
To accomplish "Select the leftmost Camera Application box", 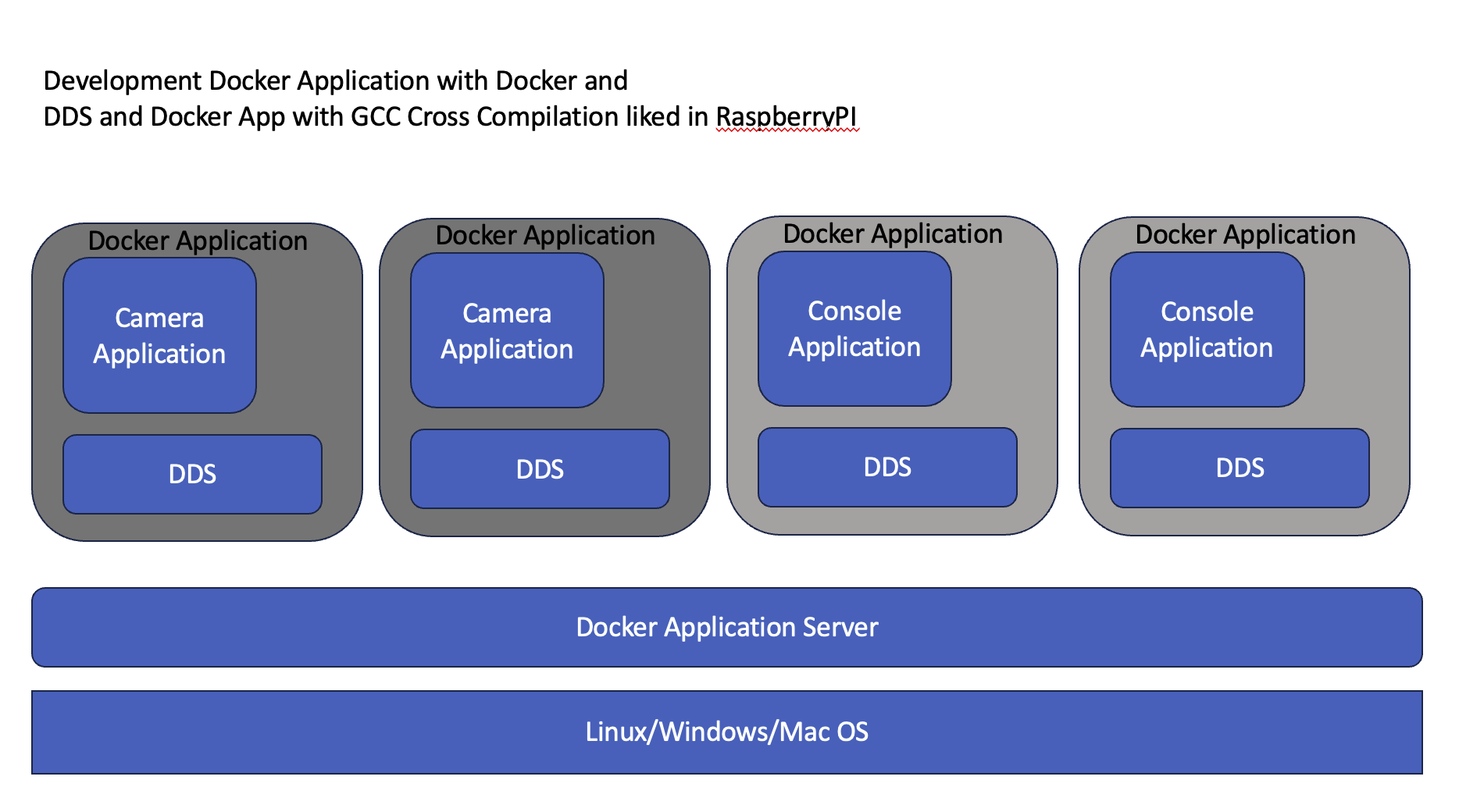I will click(159, 336).
